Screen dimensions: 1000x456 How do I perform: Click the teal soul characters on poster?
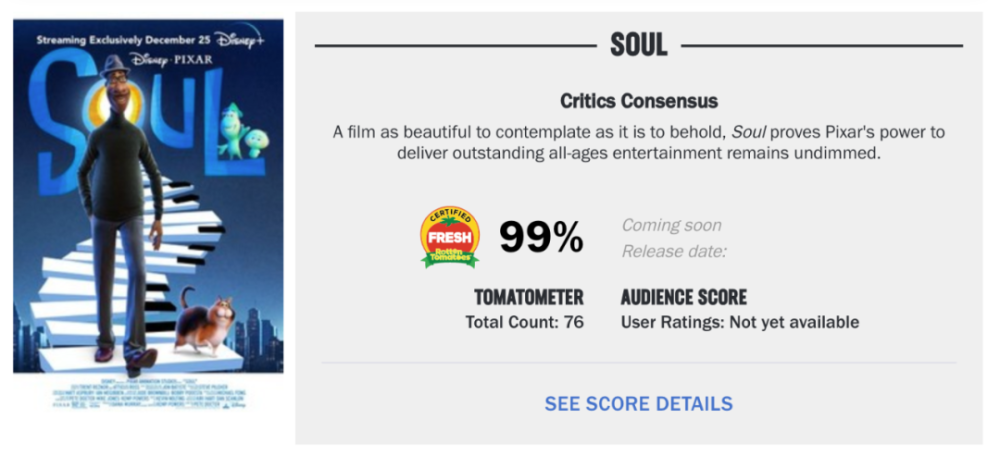241,127
